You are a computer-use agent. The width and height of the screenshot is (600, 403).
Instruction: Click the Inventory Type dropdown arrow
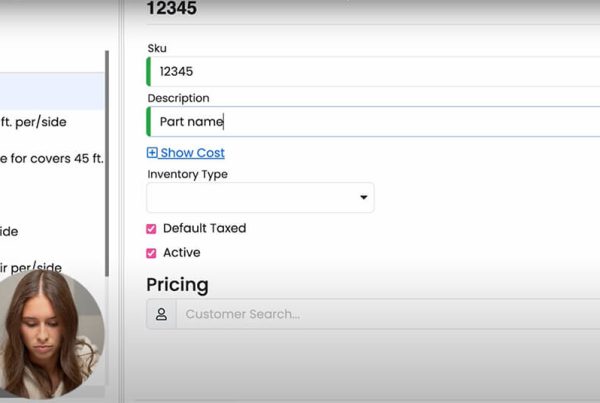363,198
